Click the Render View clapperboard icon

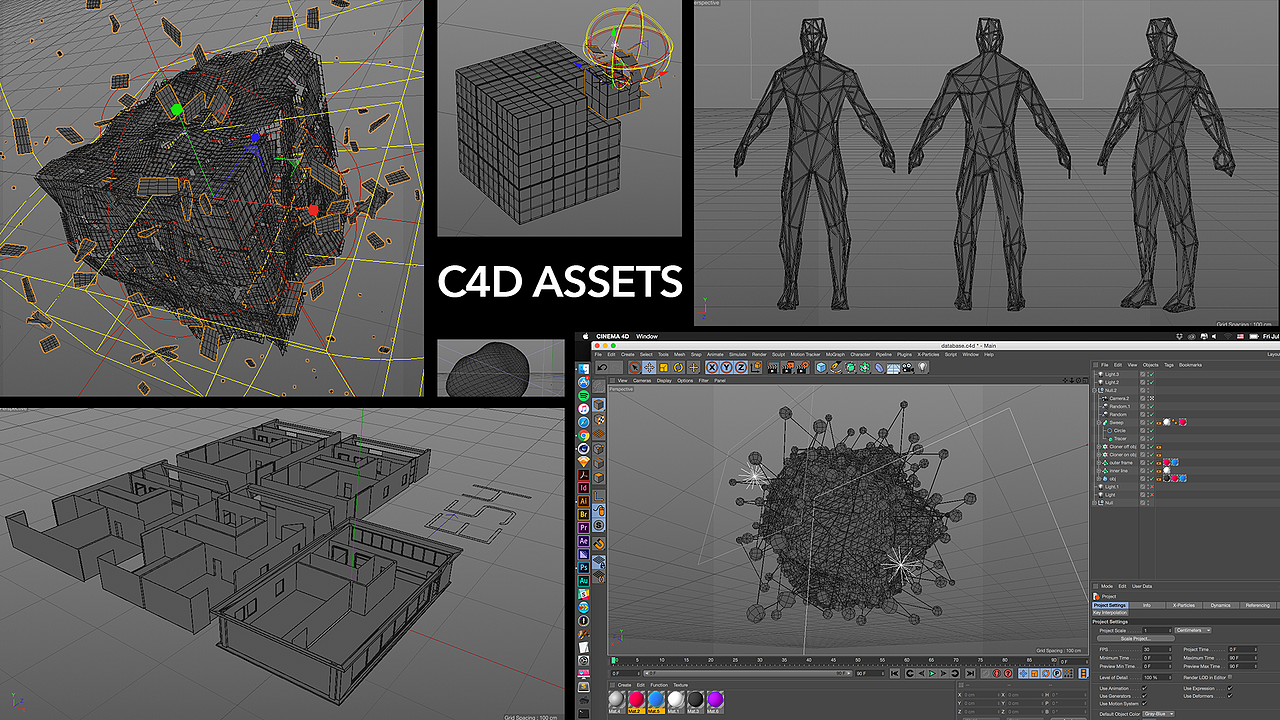pos(773,367)
